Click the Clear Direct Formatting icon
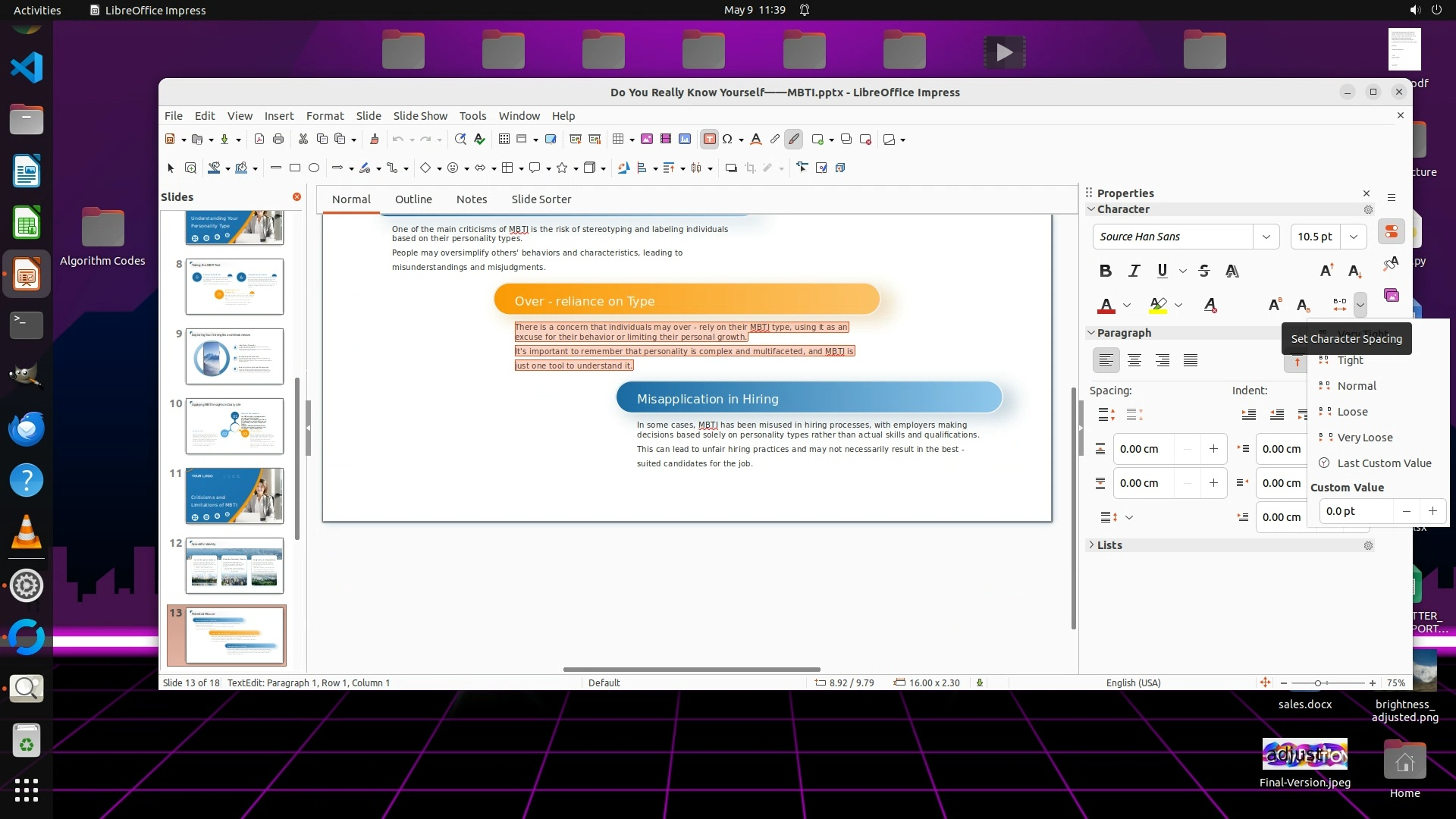Screen dimensions: 1456x819 tap(1210, 305)
